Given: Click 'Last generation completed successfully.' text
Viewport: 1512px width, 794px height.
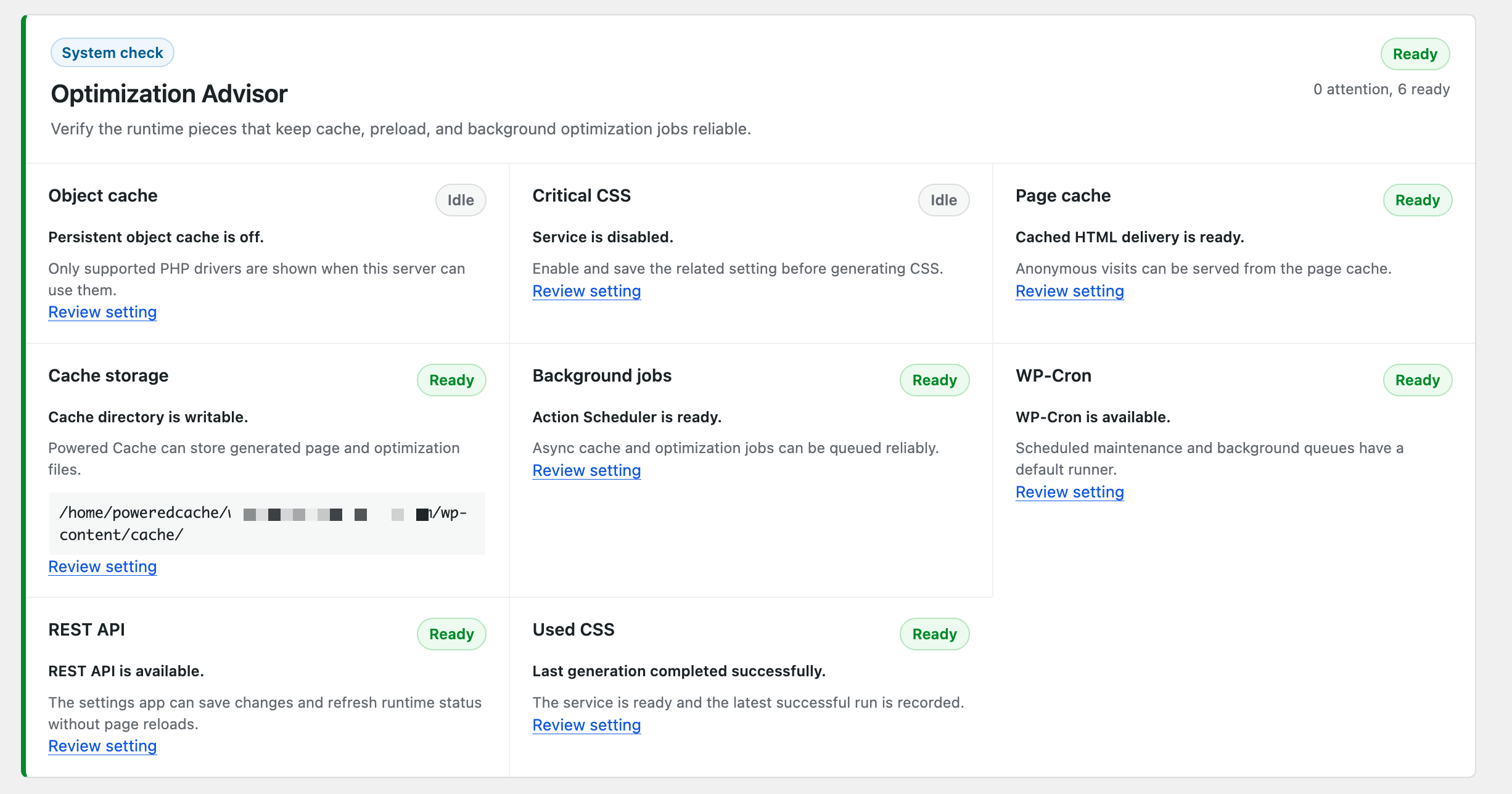Looking at the screenshot, I should pyautogui.click(x=678, y=671).
